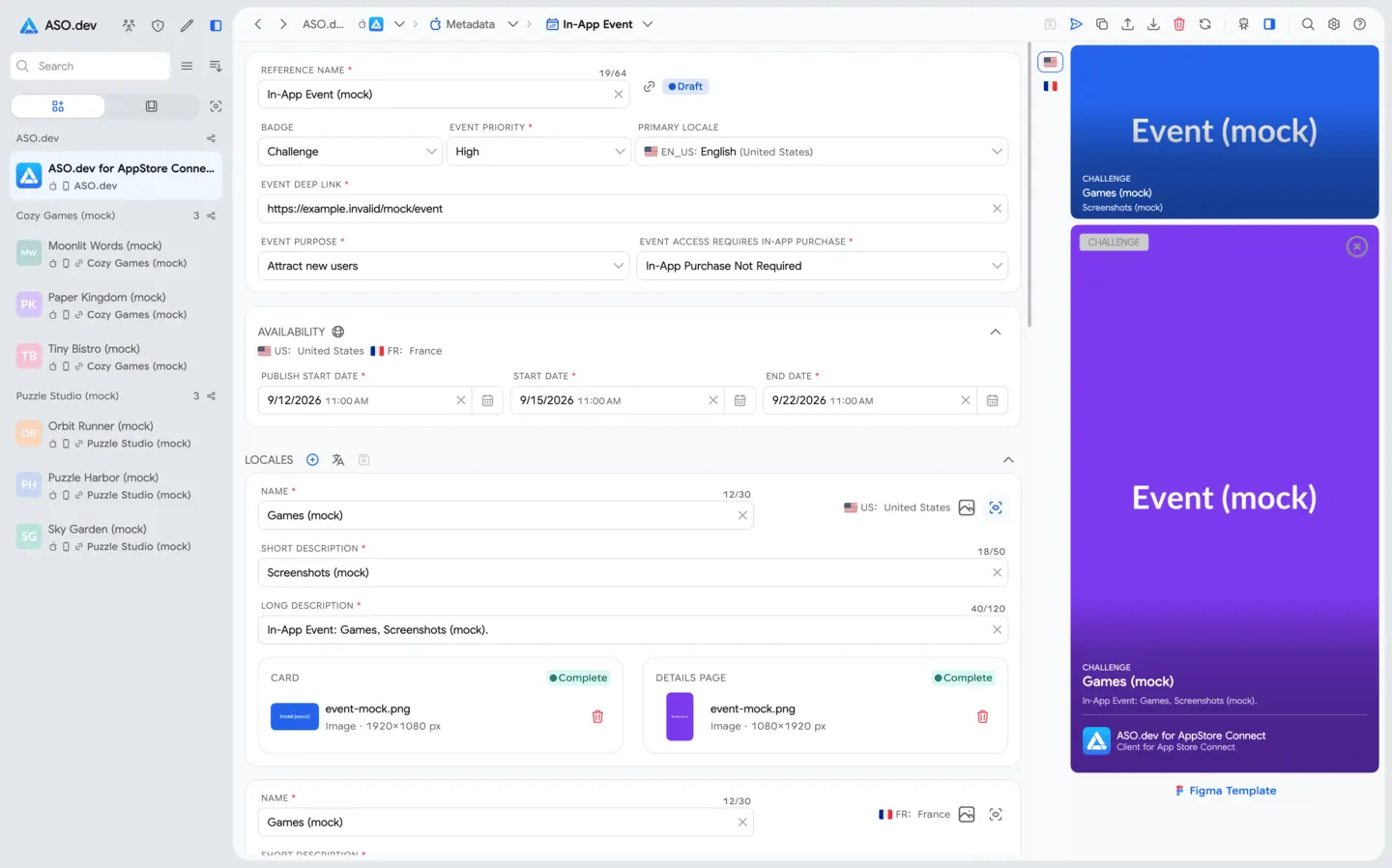Viewport: 1392px width, 868px height.
Task: Open calendar picker for End Date
Action: (992, 400)
